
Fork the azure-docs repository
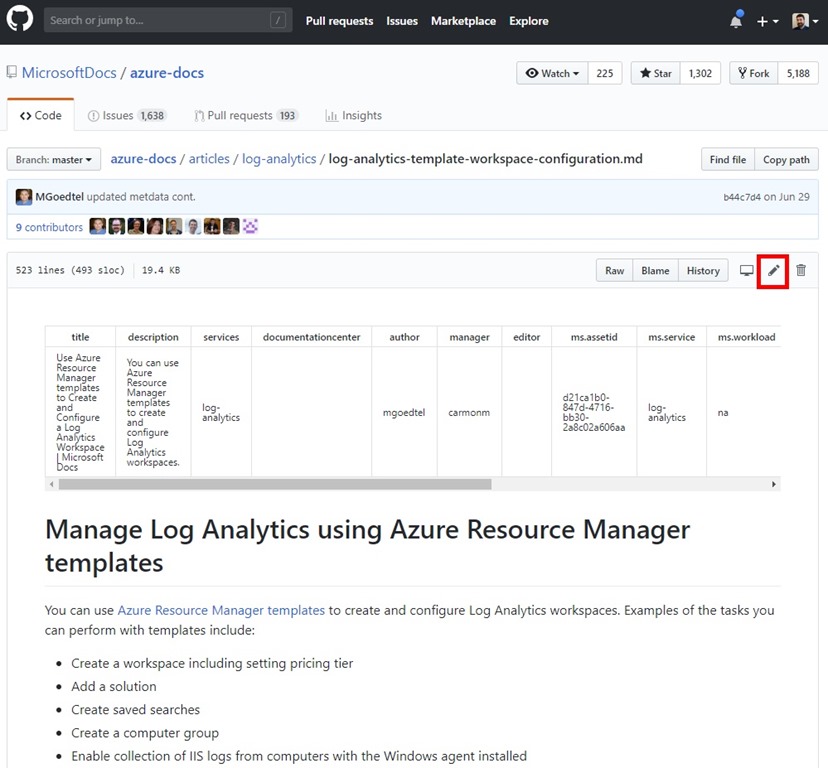point(753,73)
